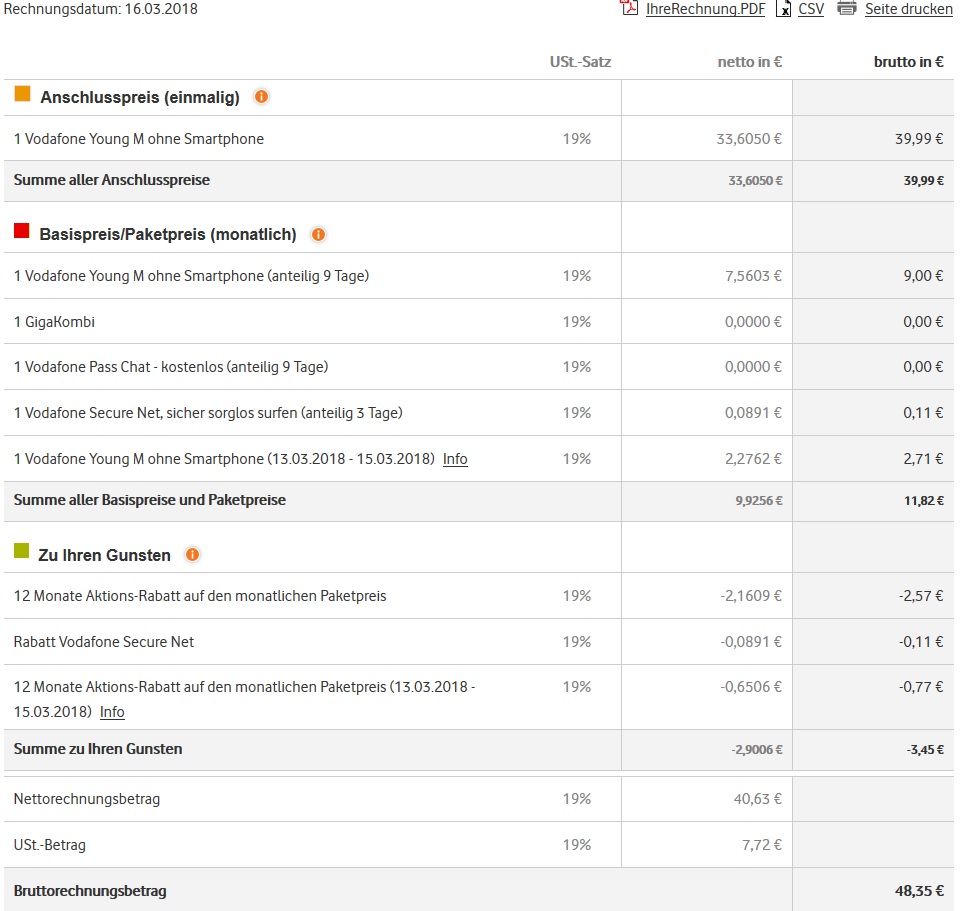This screenshot has height=911, width=971.
Task: Click the 9,9256 € netto sum value
Action: 759,501
